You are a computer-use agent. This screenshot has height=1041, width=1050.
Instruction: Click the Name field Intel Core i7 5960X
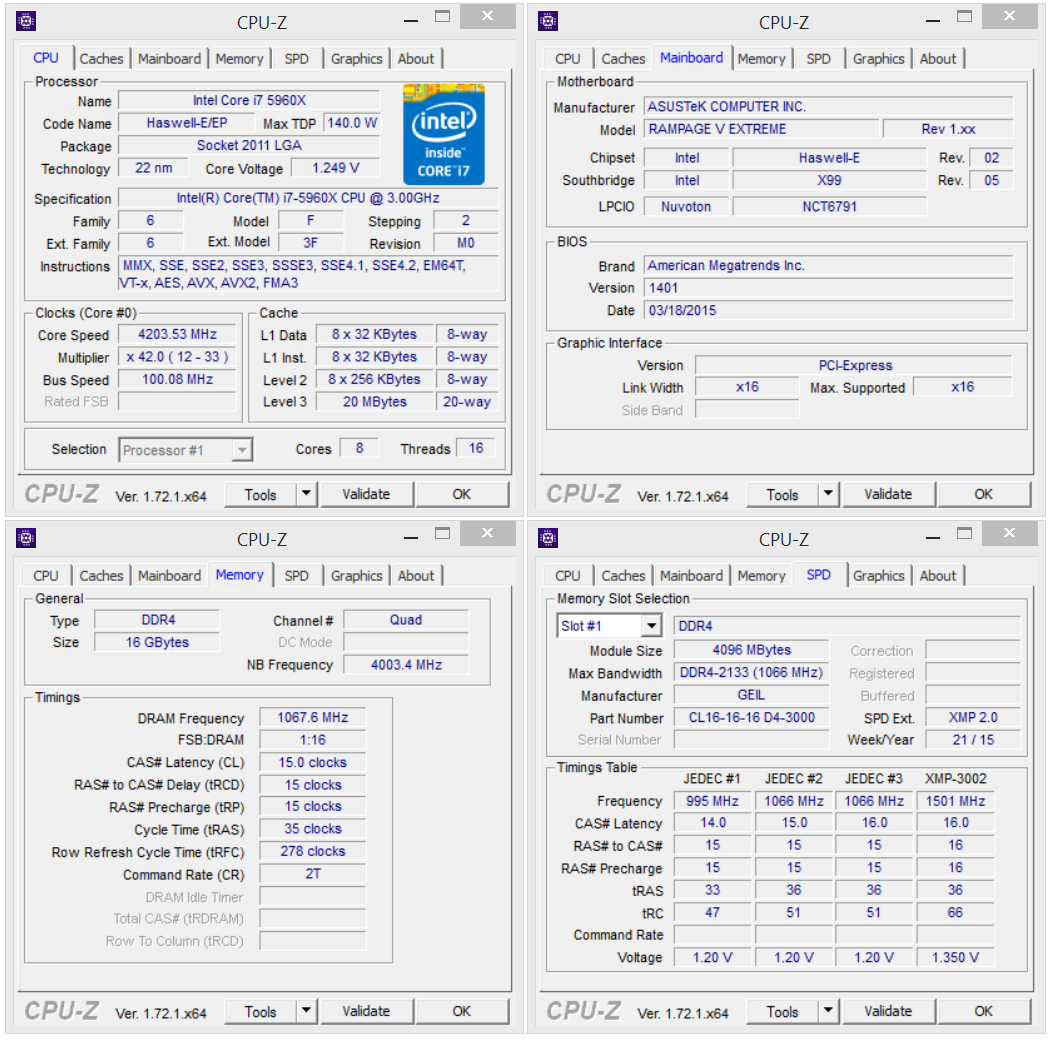click(x=249, y=100)
